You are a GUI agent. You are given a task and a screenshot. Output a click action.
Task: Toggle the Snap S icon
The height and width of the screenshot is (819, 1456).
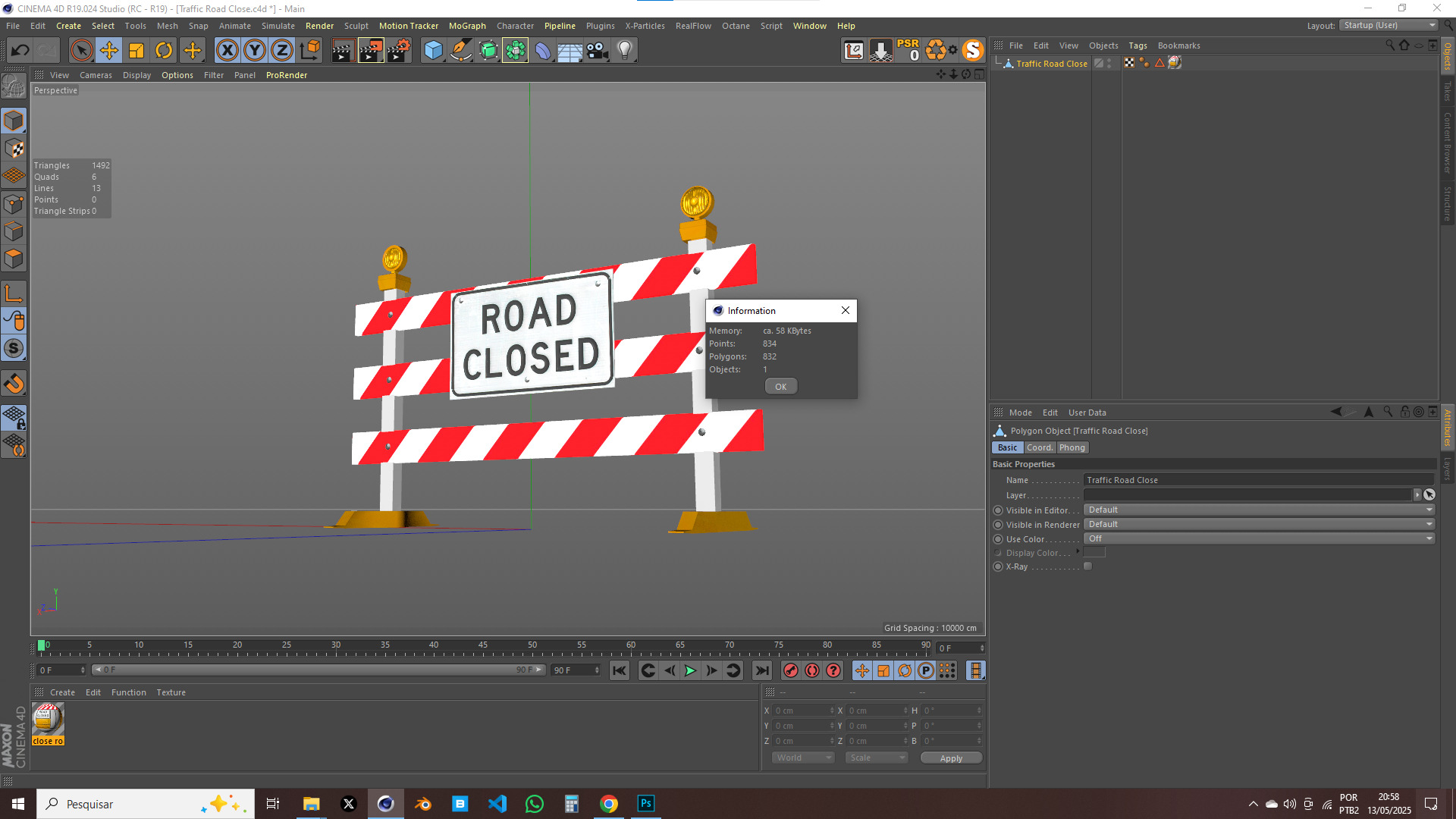tap(14, 348)
